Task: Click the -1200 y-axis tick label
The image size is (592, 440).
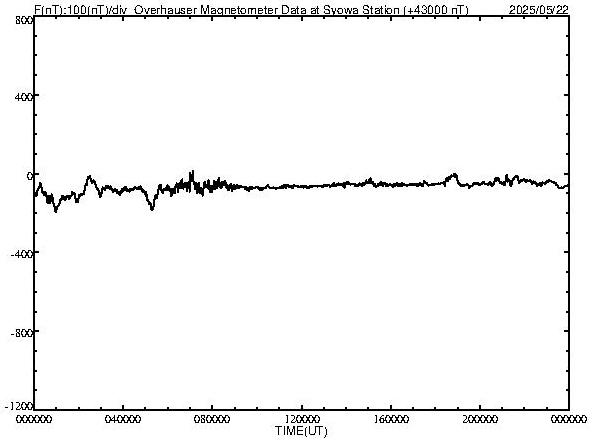Action: [19, 406]
